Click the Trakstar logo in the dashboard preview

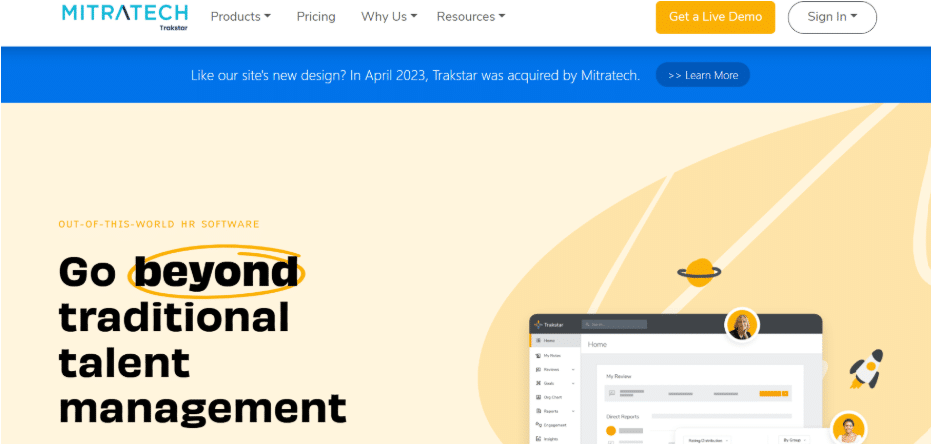(549, 325)
